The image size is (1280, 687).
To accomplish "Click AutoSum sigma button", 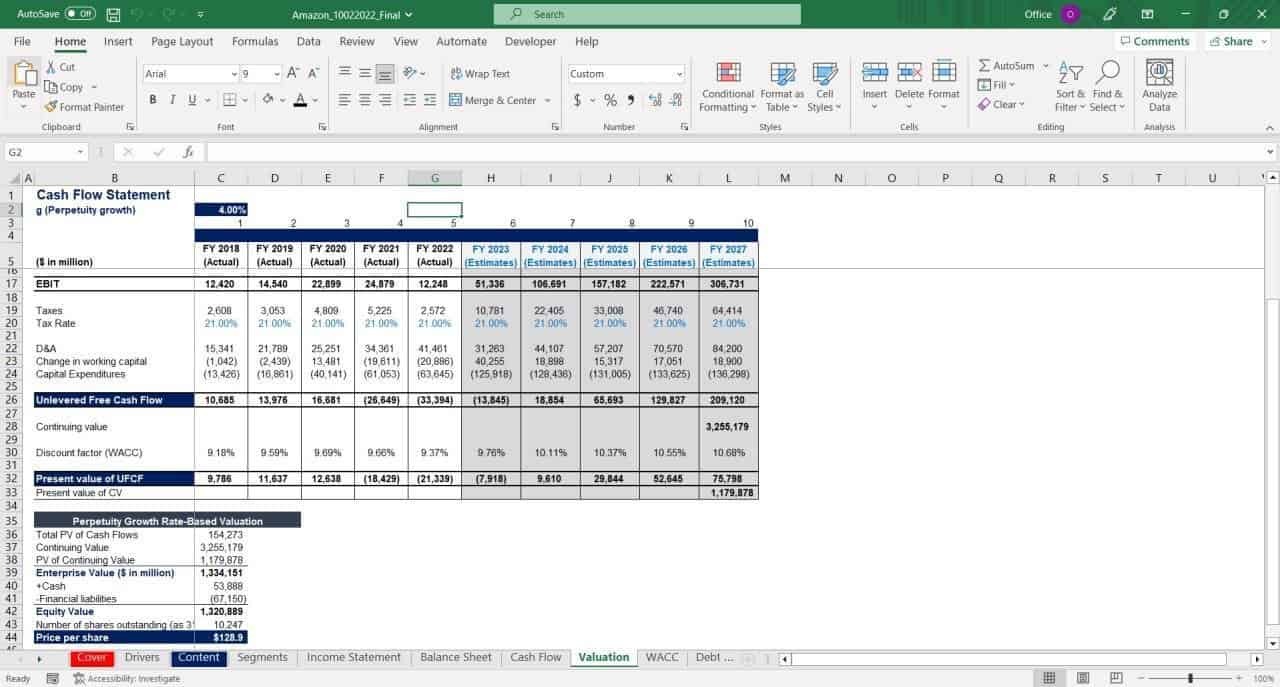I will pyautogui.click(x=1007, y=66).
